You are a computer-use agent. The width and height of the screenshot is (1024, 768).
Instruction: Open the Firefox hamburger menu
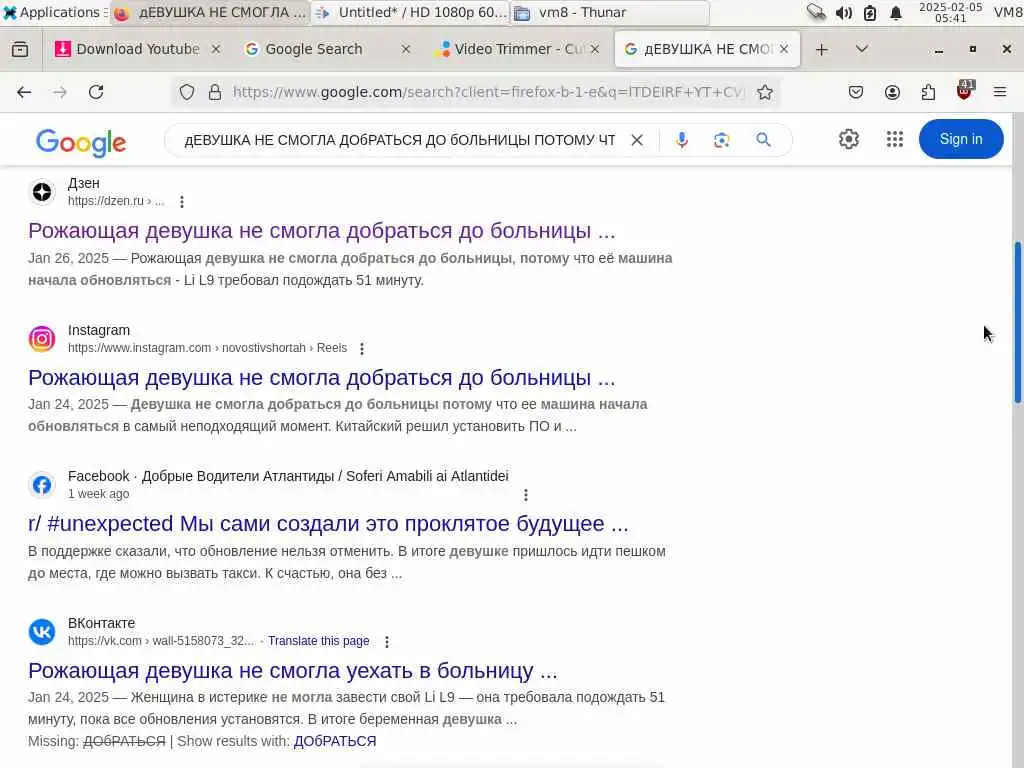pyautogui.click(x=1000, y=92)
